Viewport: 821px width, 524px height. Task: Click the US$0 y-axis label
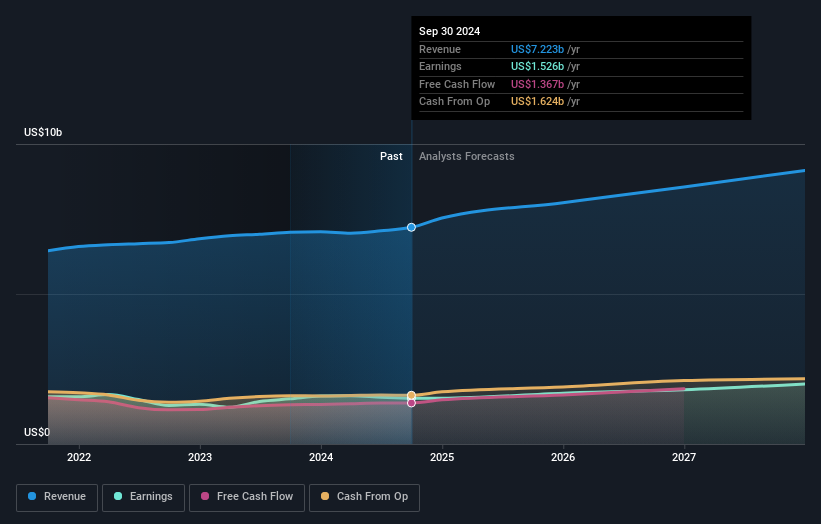pos(37,432)
